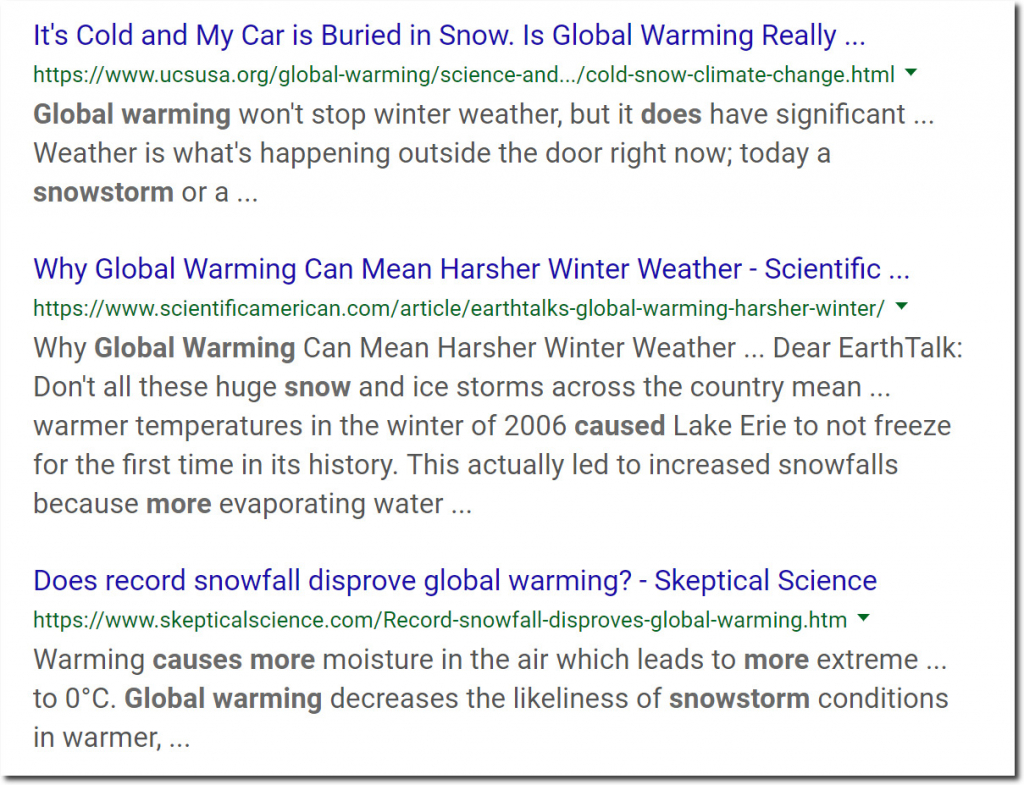Click bold "snowstorm" in Skeptical Science snippet

(739, 699)
